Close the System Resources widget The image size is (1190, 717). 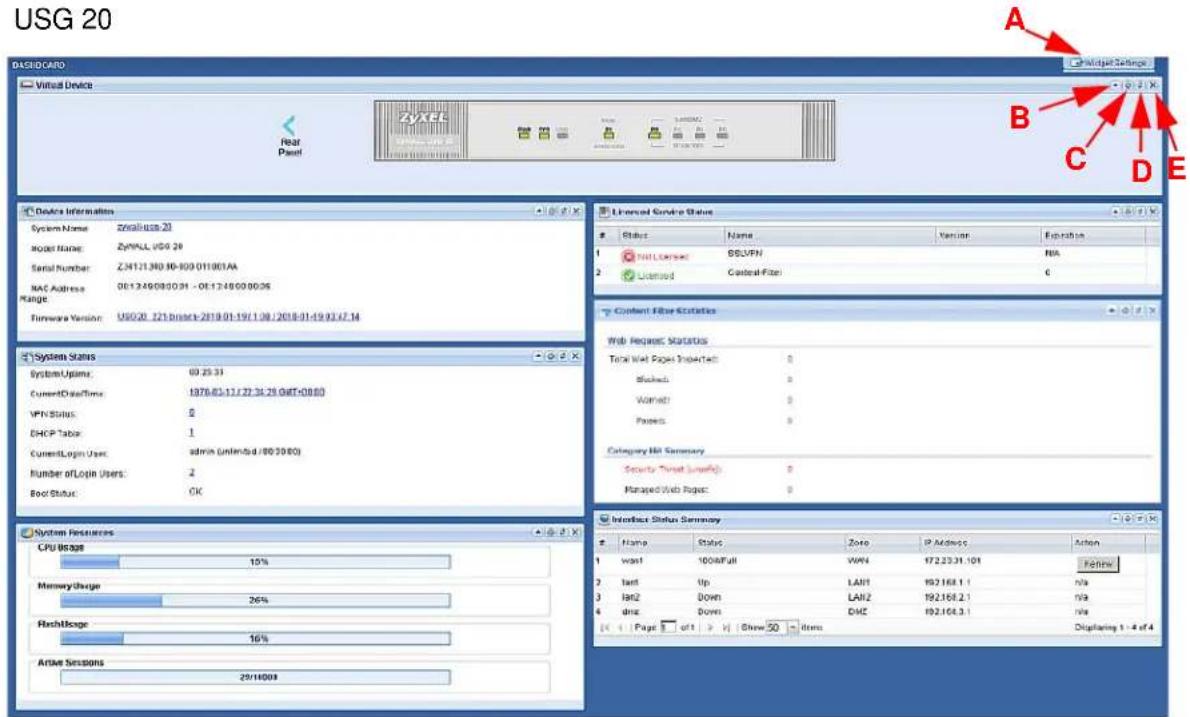point(575,533)
